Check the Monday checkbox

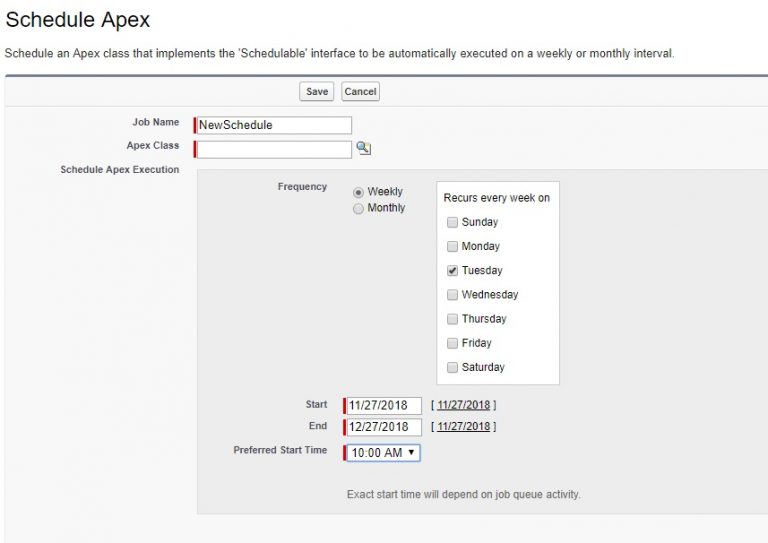click(x=452, y=246)
